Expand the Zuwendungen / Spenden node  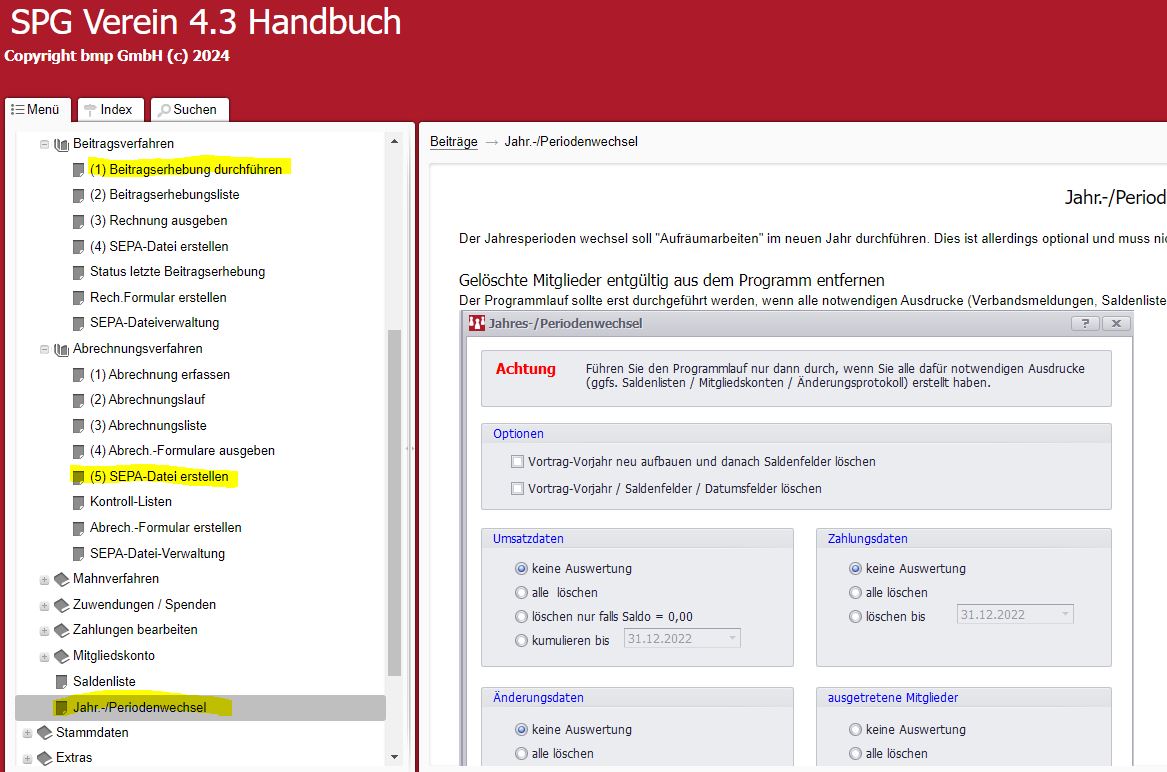(x=45, y=606)
